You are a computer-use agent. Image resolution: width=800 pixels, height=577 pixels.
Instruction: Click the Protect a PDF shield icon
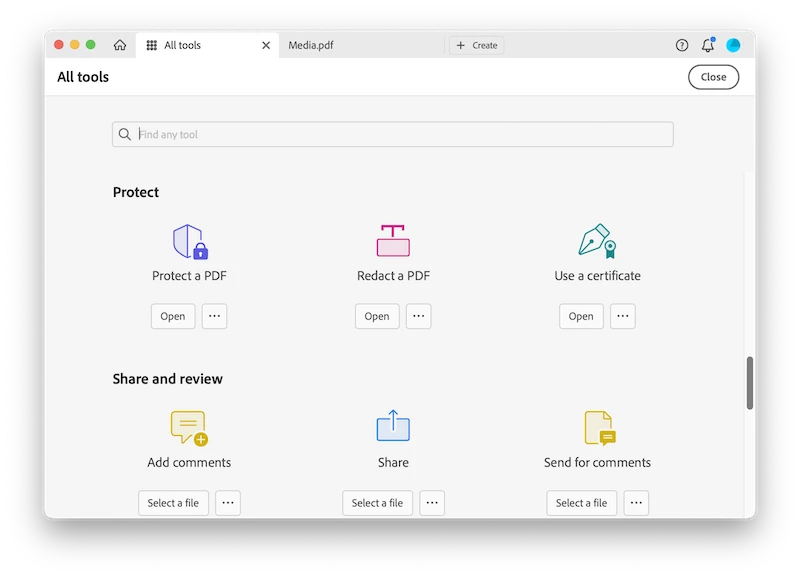pos(190,241)
